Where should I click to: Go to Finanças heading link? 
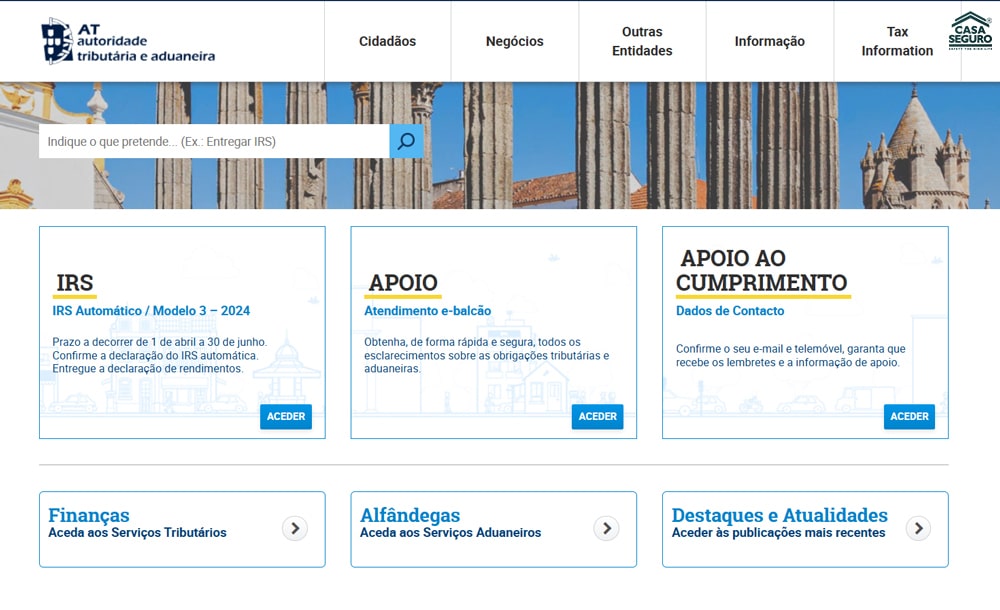point(89,515)
